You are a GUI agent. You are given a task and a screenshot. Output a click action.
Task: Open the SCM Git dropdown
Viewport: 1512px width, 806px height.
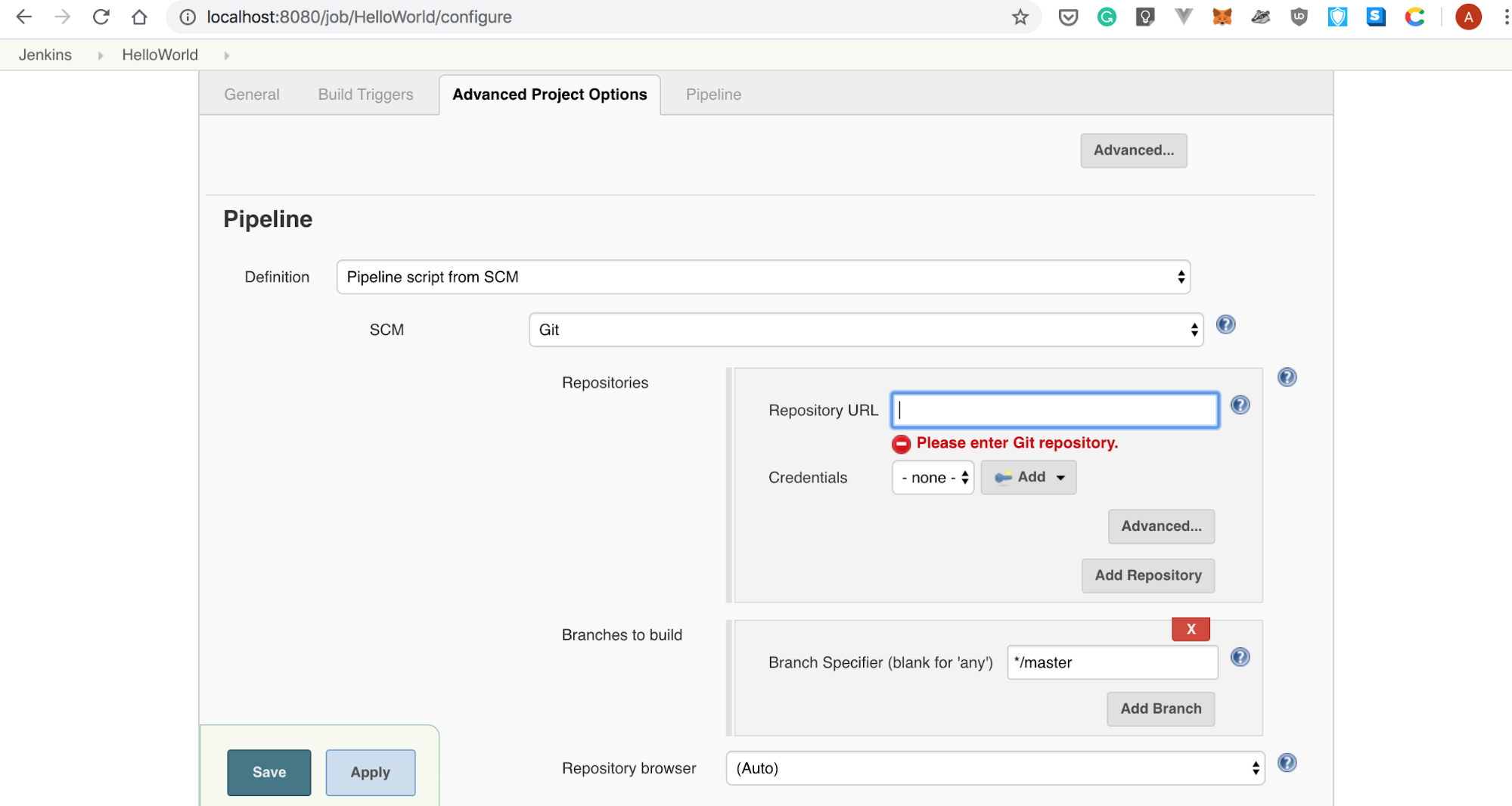coord(866,330)
